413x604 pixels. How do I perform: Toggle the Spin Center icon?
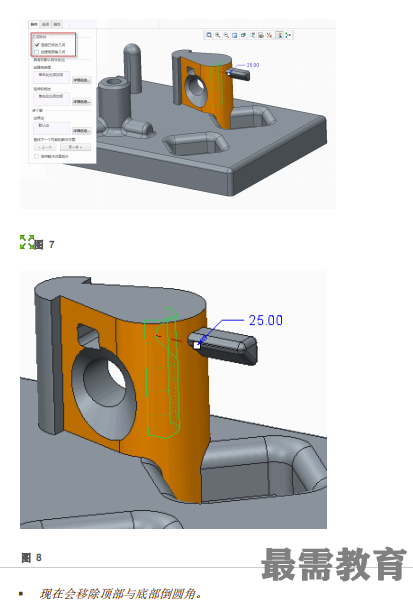click(x=288, y=35)
